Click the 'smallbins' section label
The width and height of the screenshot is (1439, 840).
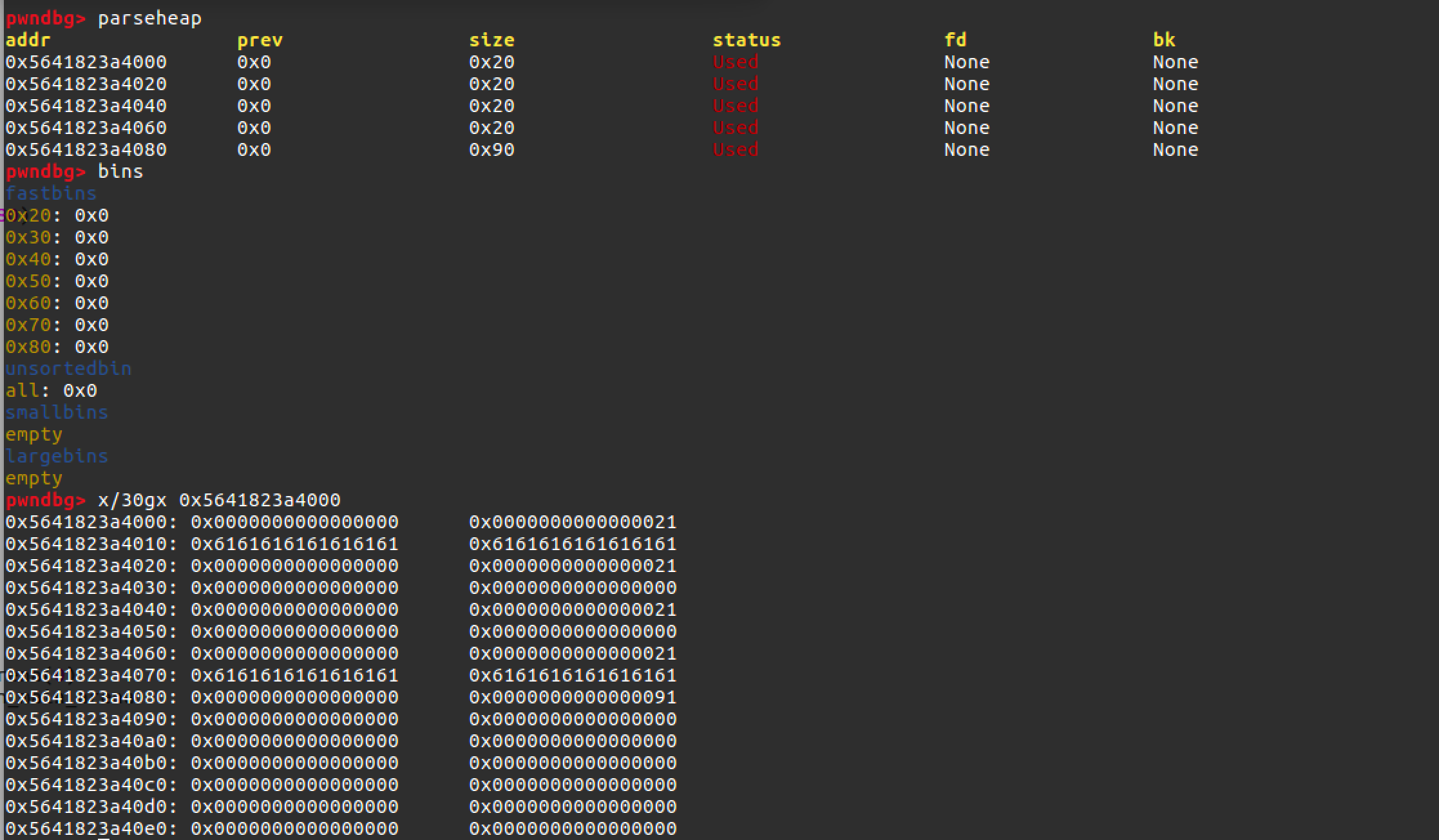[x=57, y=412]
